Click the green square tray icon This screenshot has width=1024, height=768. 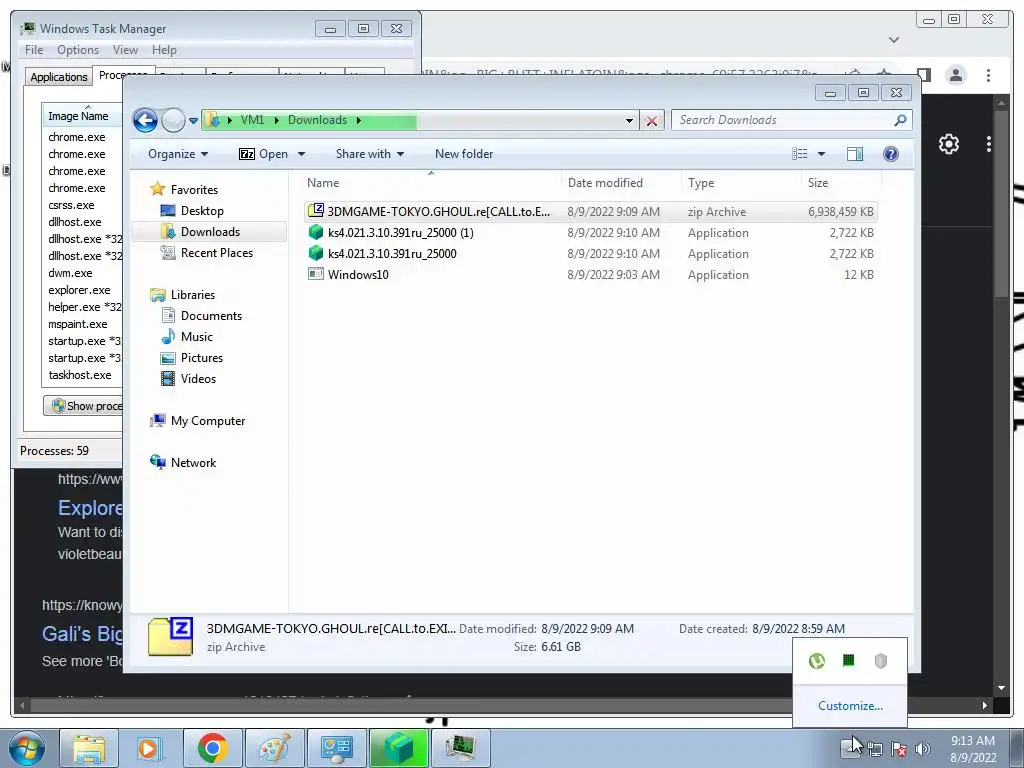click(x=848, y=660)
